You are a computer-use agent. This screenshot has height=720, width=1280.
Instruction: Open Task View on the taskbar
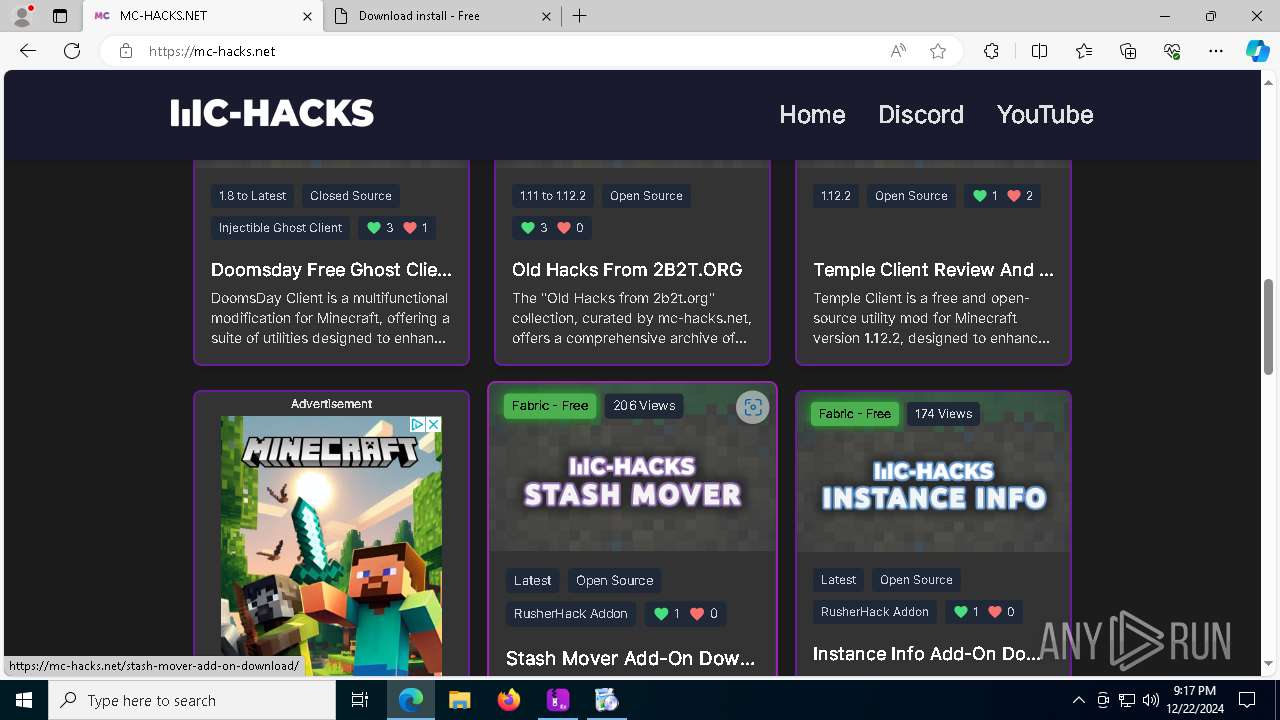[360, 700]
